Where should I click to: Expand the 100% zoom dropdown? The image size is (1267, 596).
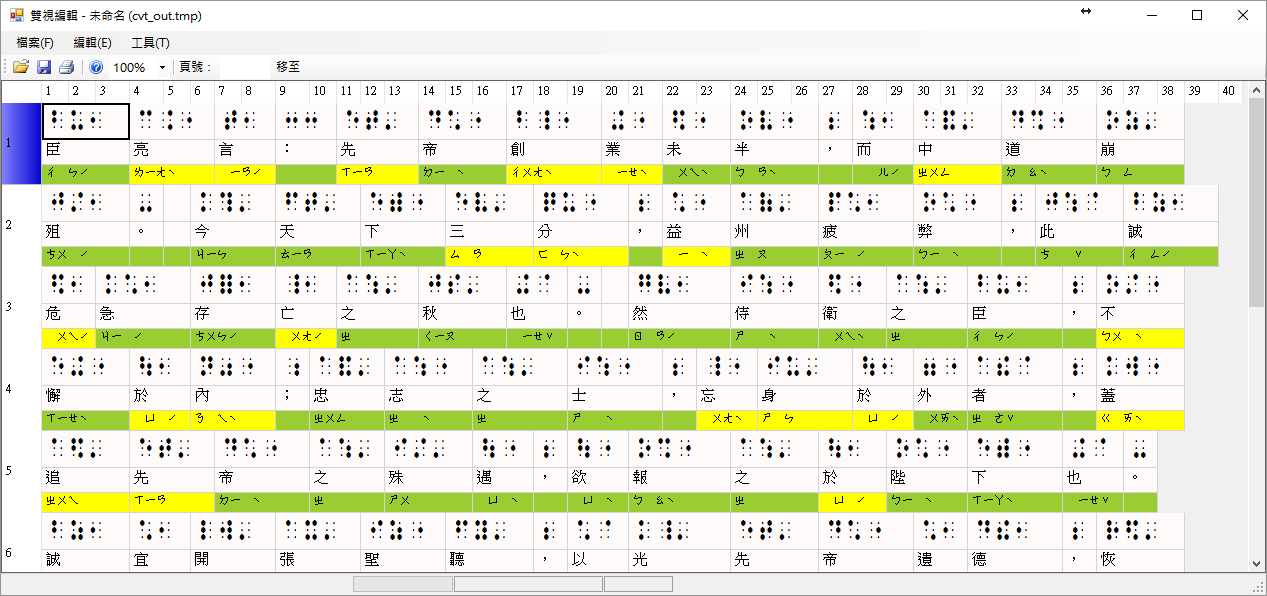pos(162,67)
